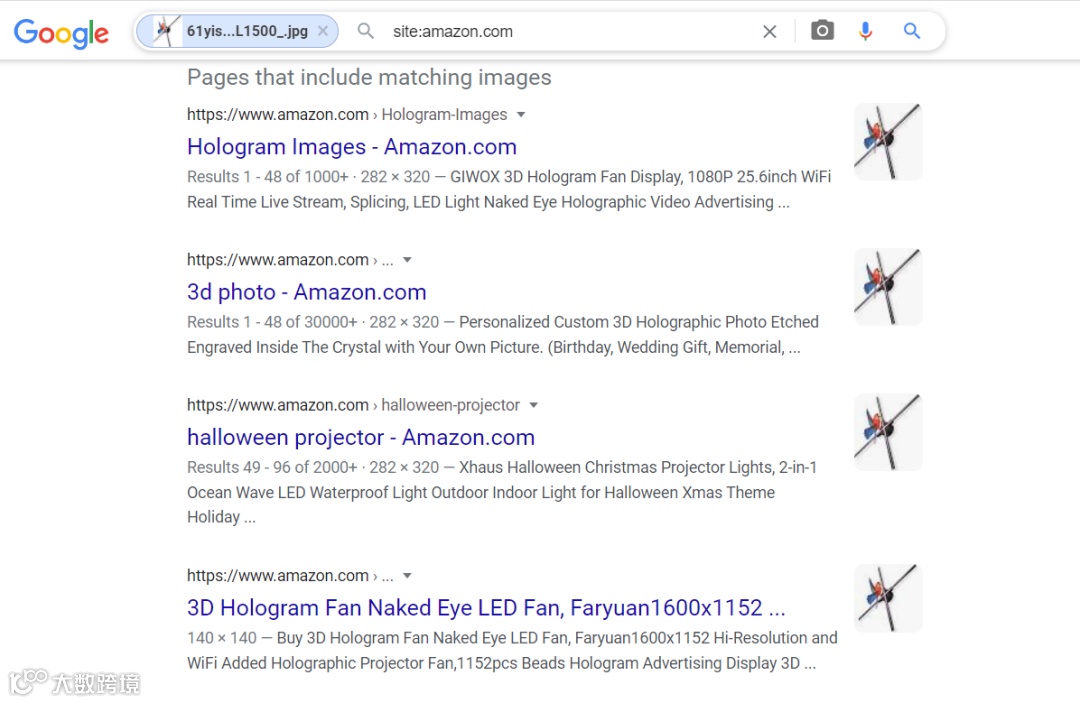The height and width of the screenshot is (703, 1080).
Task: Open search by image camera icon
Action: (x=822, y=30)
